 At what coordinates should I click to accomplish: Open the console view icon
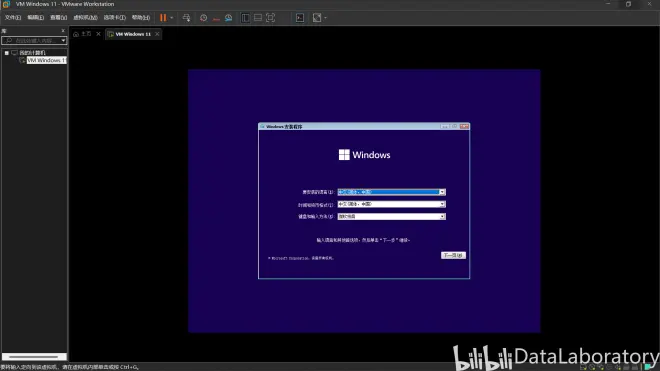pyautogui.click(x=300, y=18)
